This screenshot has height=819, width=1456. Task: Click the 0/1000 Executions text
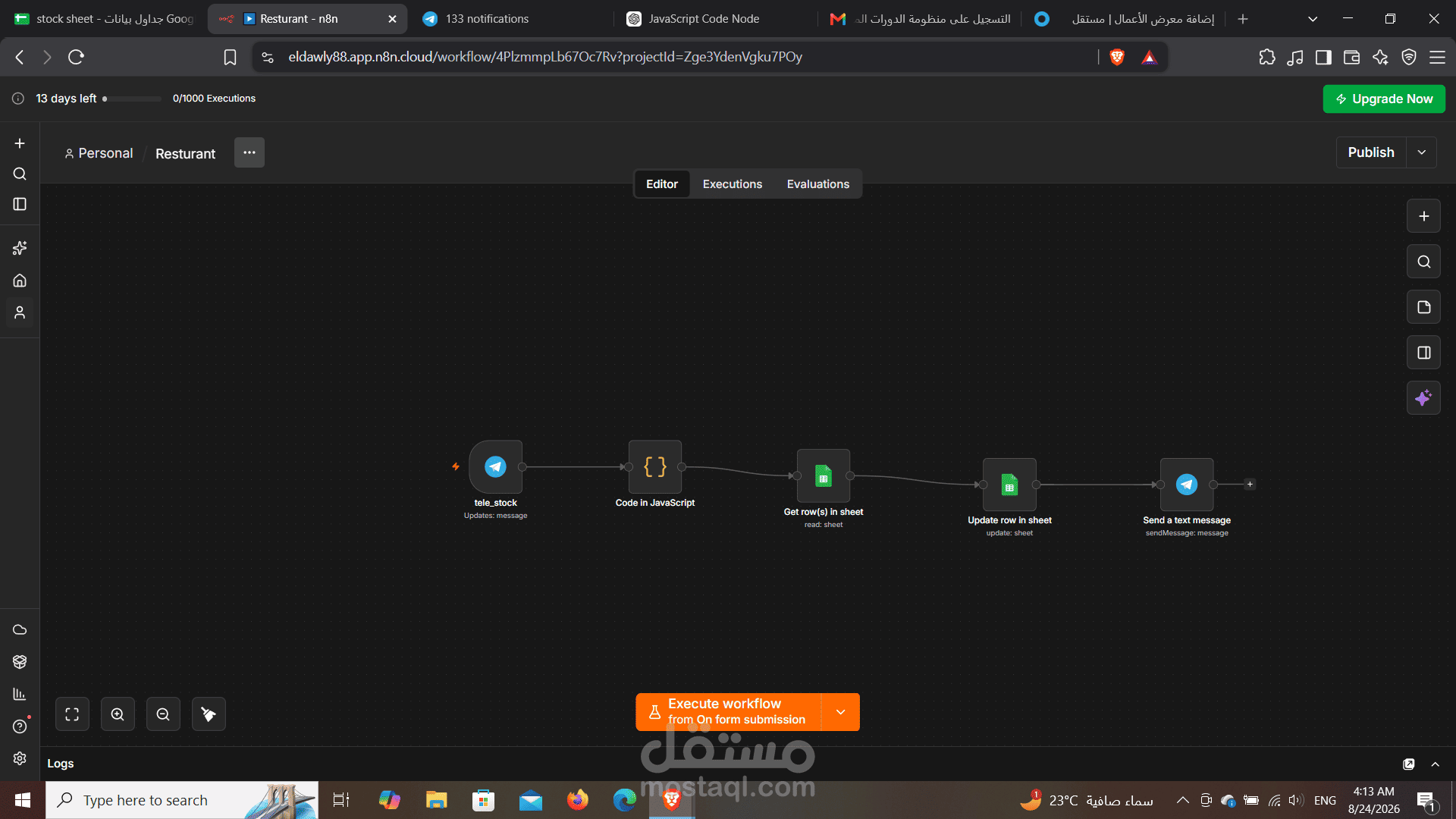tap(214, 99)
